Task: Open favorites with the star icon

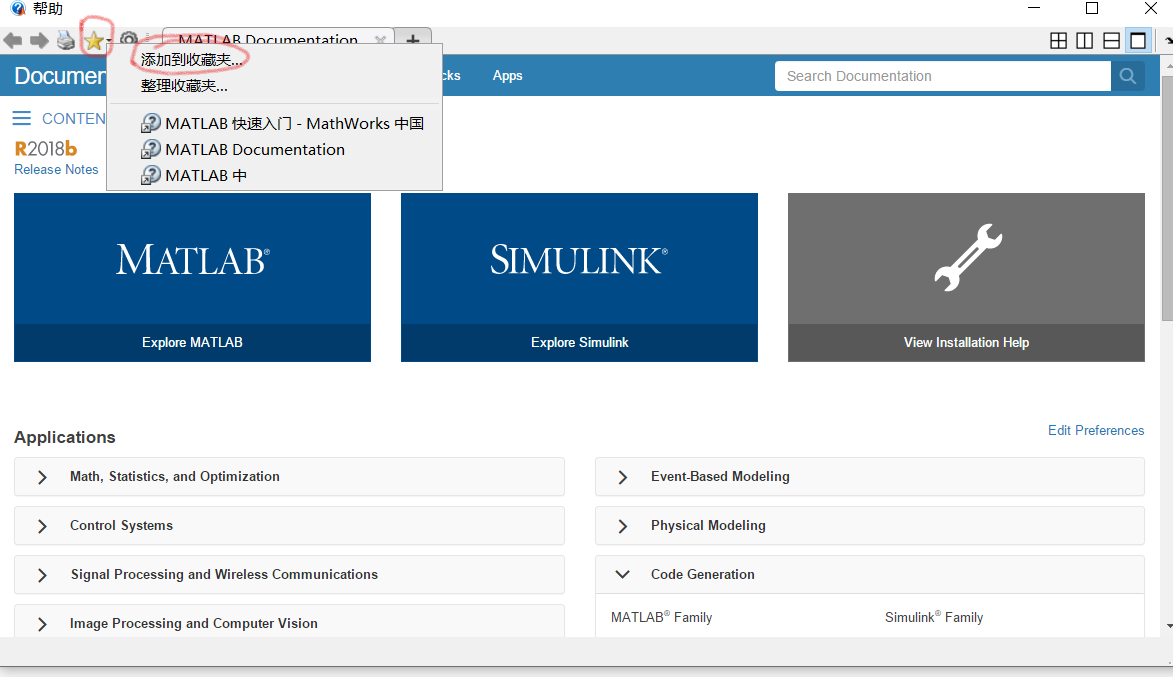Action: click(x=93, y=40)
